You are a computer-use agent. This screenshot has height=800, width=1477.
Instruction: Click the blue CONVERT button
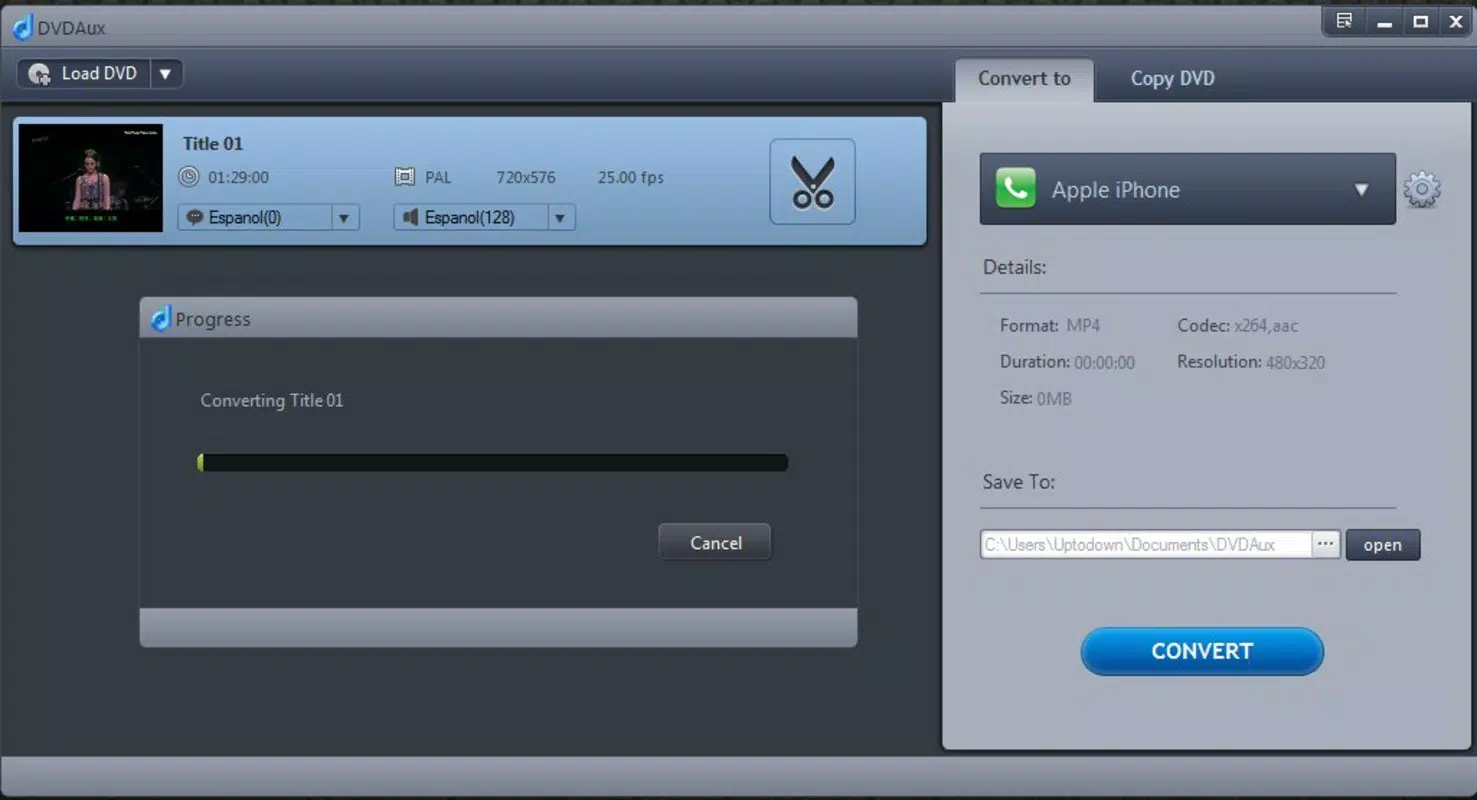tap(1202, 651)
